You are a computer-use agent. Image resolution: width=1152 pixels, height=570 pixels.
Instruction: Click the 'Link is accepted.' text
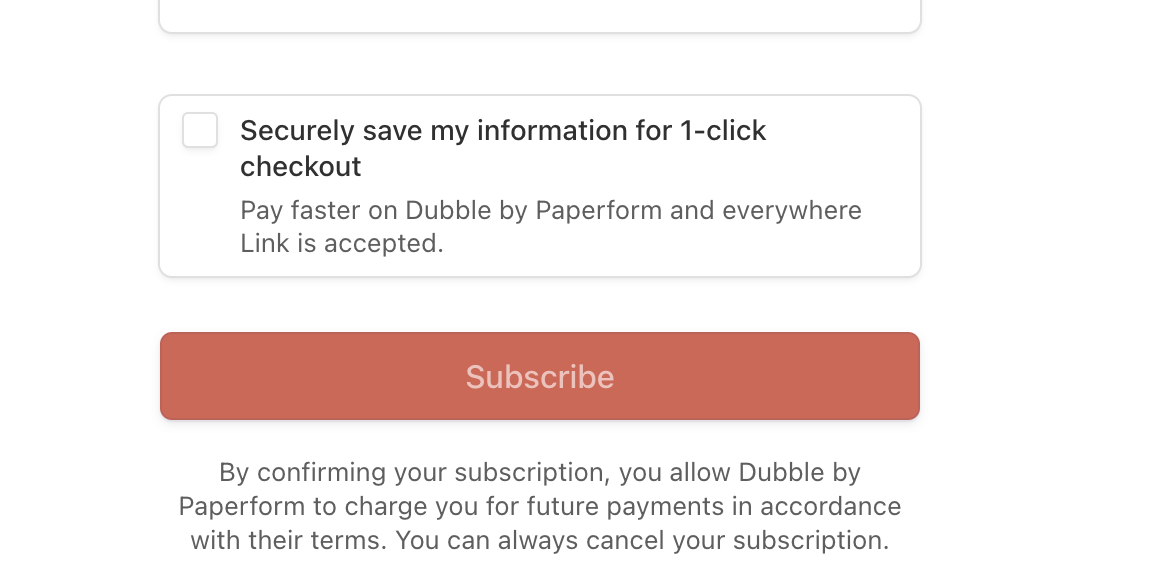(342, 243)
